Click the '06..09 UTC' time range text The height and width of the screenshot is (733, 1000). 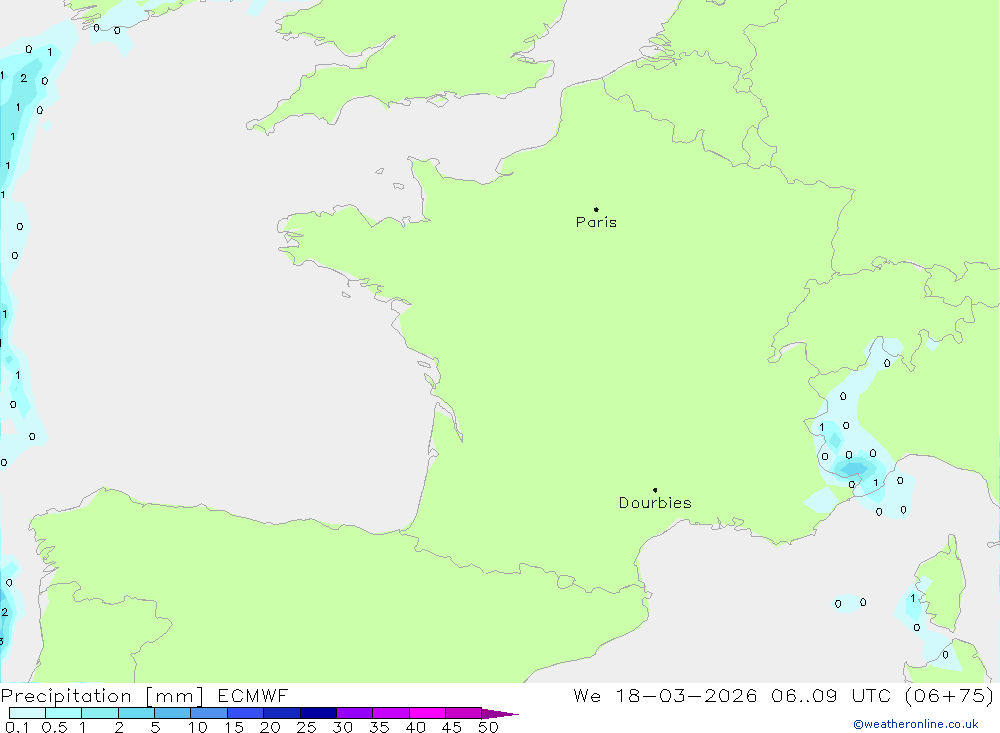tap(830, 695)
